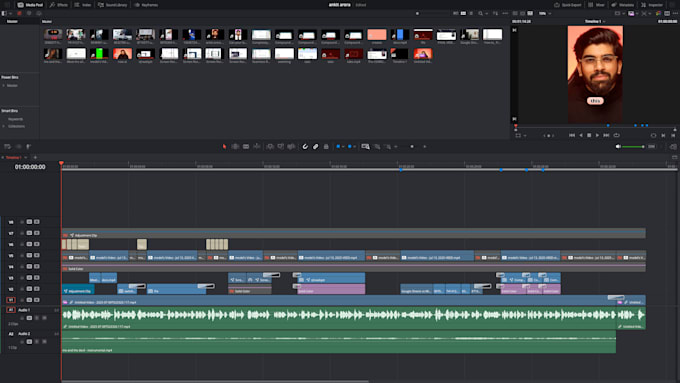The image size is (680, 383).
Task: Click the Detail Zoom icon
Action: pos(377,147)
